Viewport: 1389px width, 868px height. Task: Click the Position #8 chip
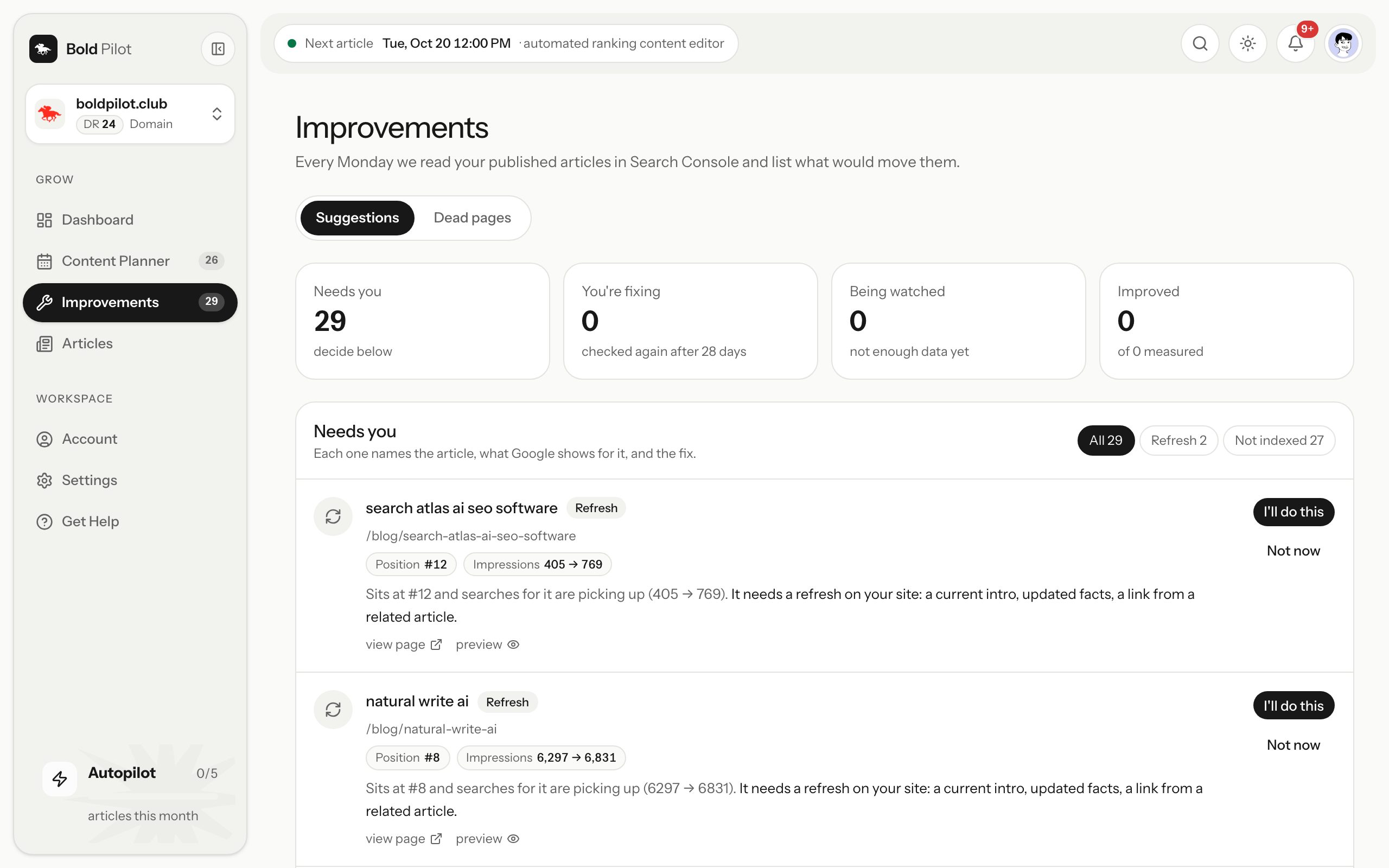(407, 758)
